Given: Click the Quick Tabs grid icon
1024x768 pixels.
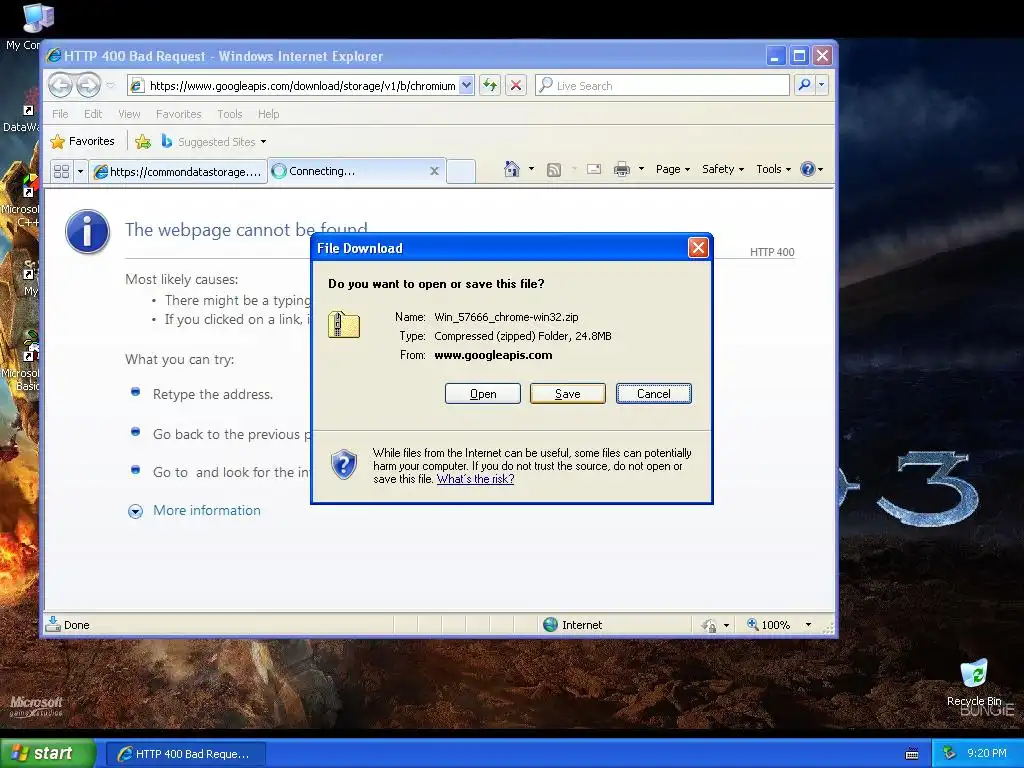Looking at the screenshot, I should click(x=61, y=172).
